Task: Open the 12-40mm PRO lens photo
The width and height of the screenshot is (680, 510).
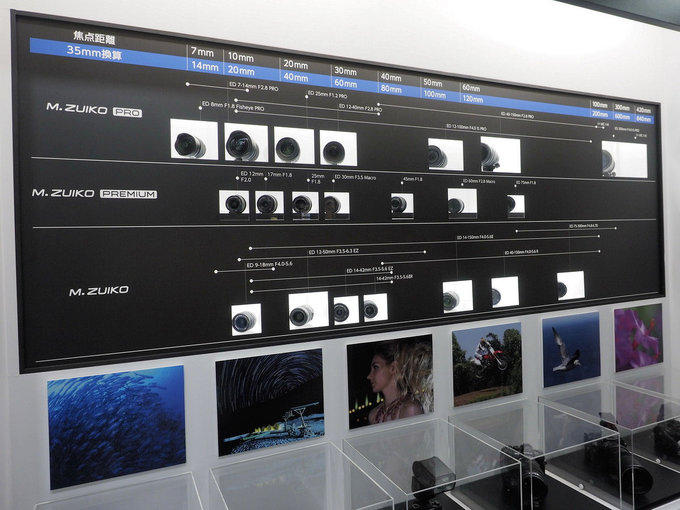Action: pos(338,148)
